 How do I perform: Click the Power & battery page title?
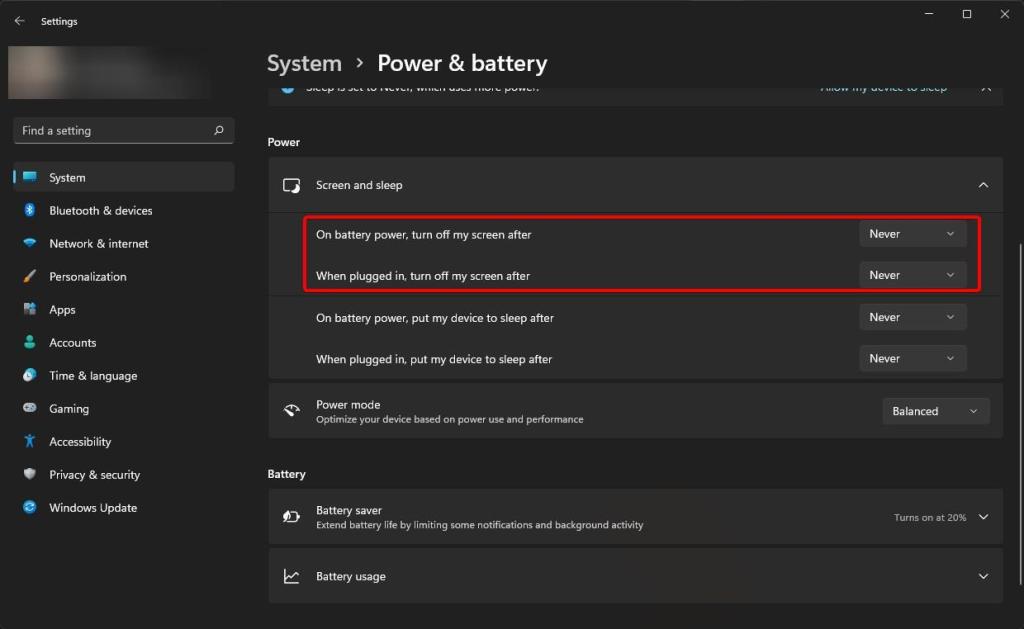click(x=462, y=63)
